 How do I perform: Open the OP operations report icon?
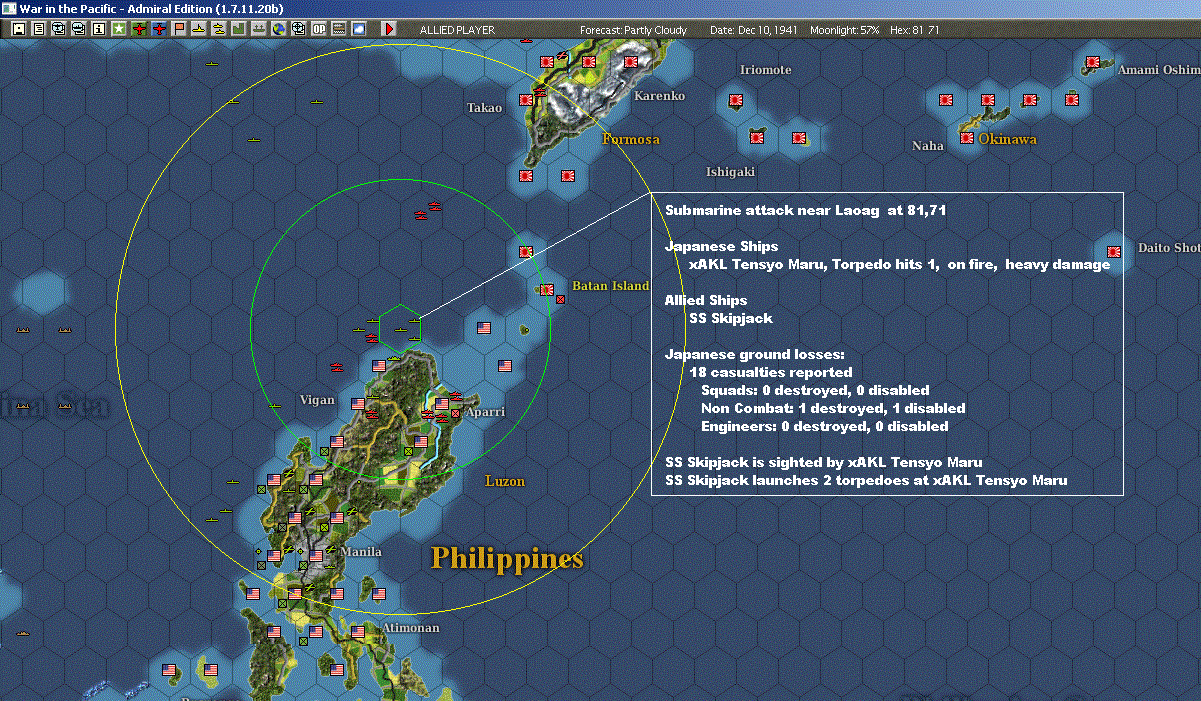[x=319, y=30]
